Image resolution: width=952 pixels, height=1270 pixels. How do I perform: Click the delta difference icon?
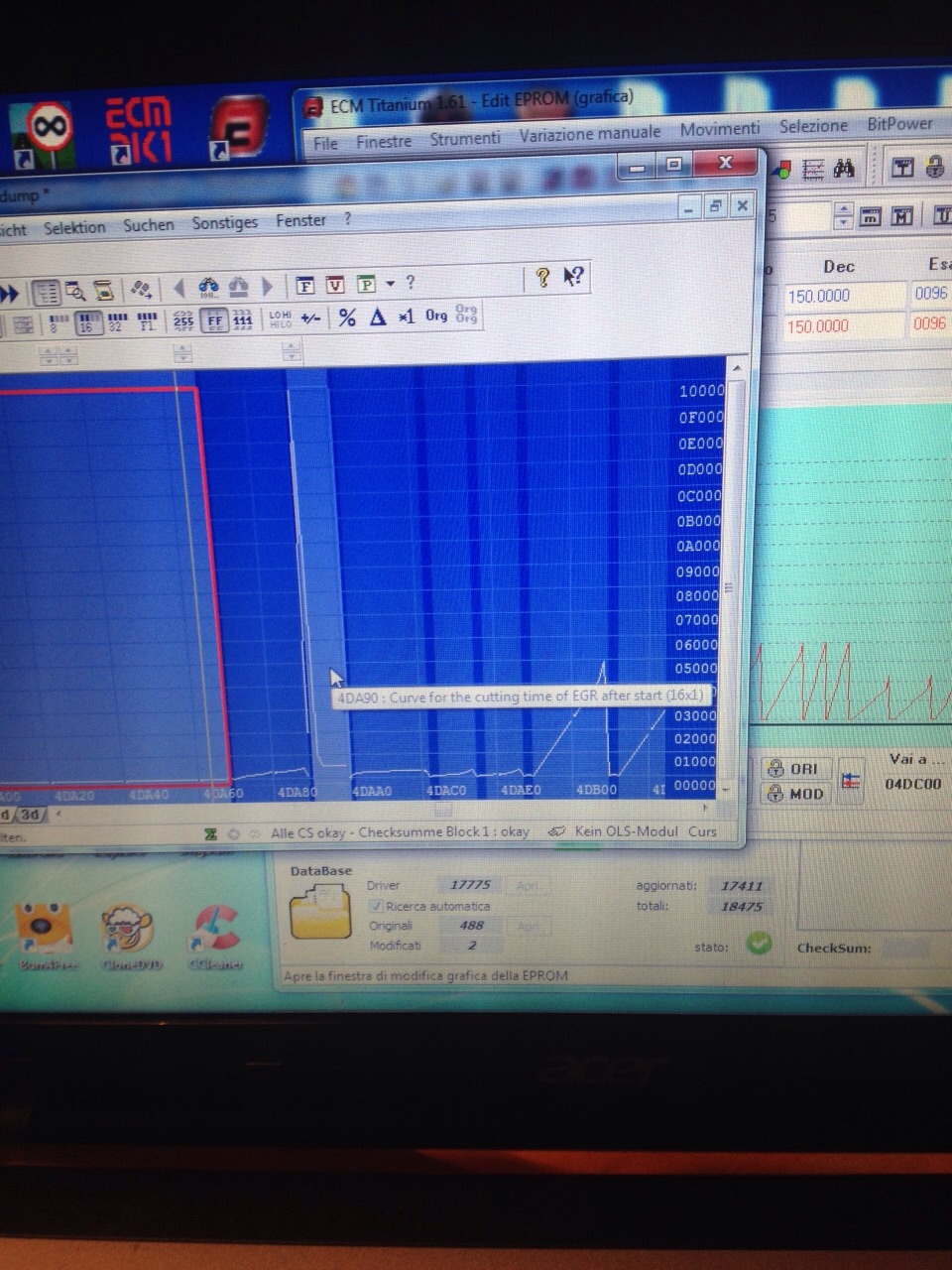[378, 317]
